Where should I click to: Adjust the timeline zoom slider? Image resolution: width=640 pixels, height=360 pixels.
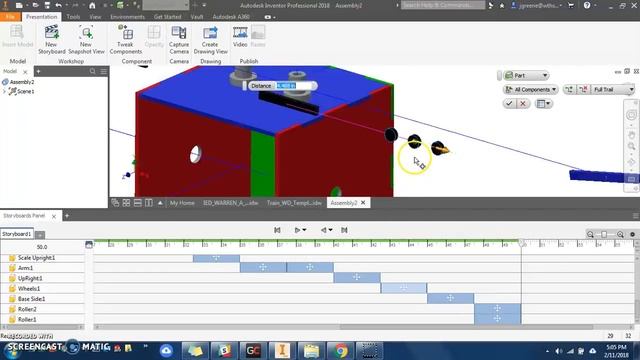tap(604, 234)
